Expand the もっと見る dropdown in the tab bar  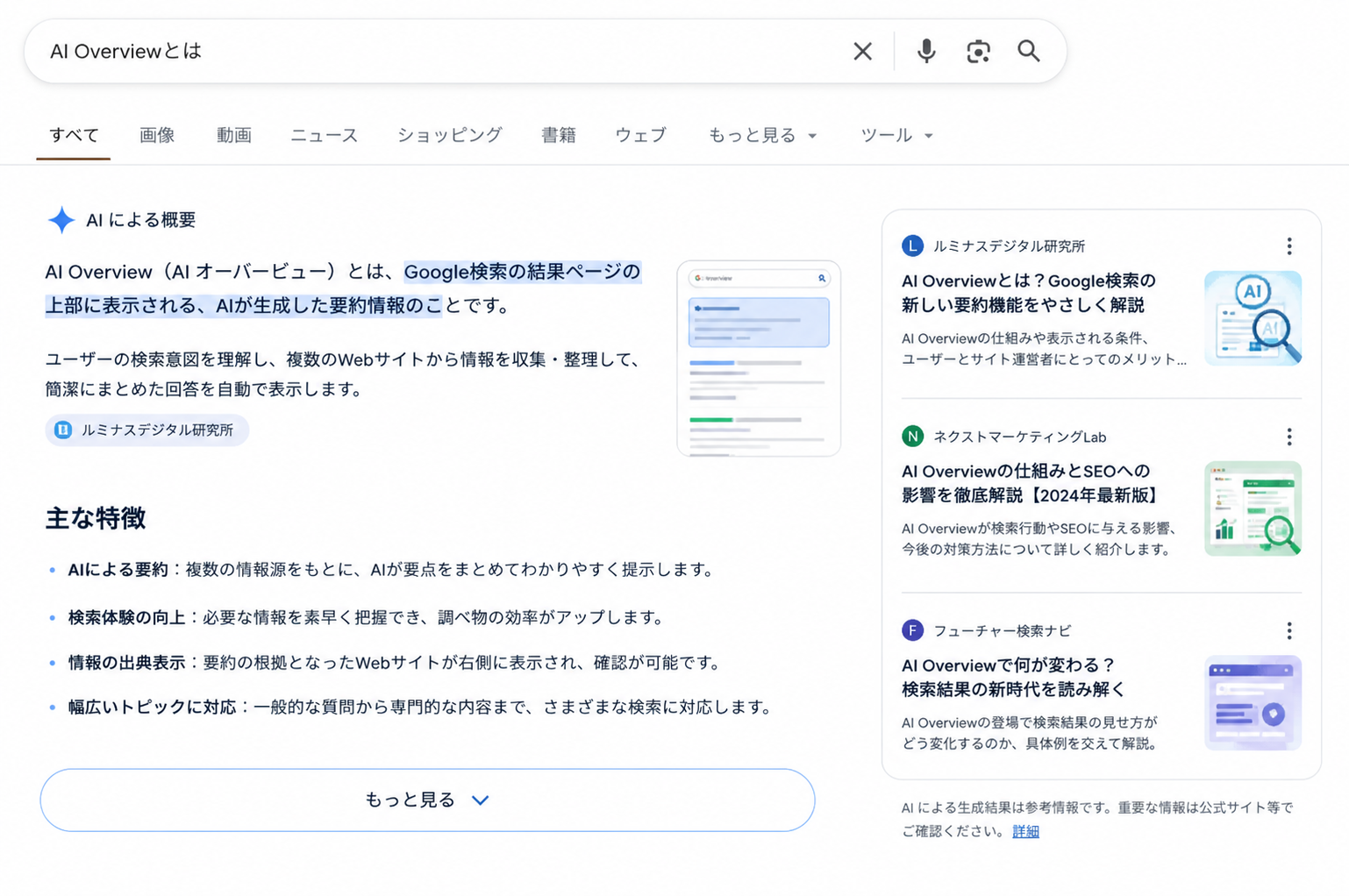[762, 135]
